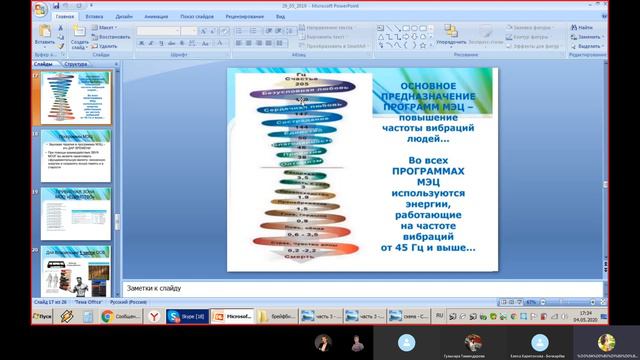The width and height of the screenshot is (640, 360).
Task: Toggle align text right
Action: point(258,43)
